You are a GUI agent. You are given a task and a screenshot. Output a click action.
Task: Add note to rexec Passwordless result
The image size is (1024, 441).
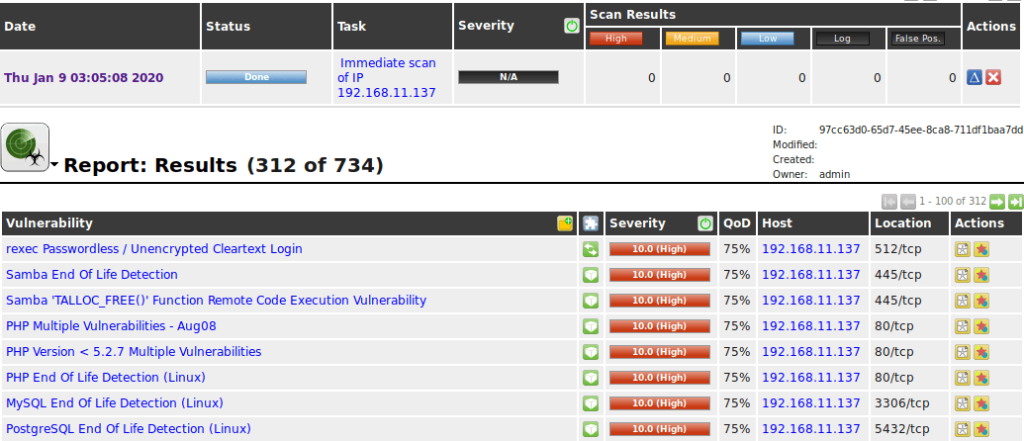[963, 249]
